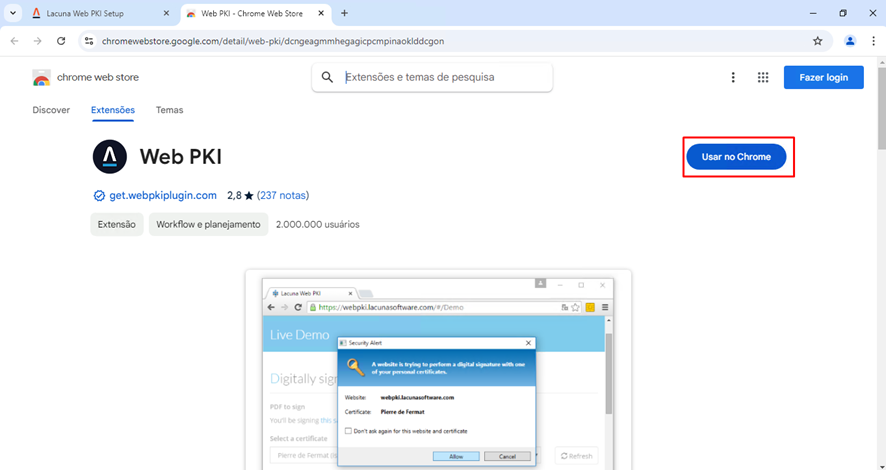This screenshot has width=886, height=470.
Task: Click the Web PKI heading text
Action: (x=181, y=156)
